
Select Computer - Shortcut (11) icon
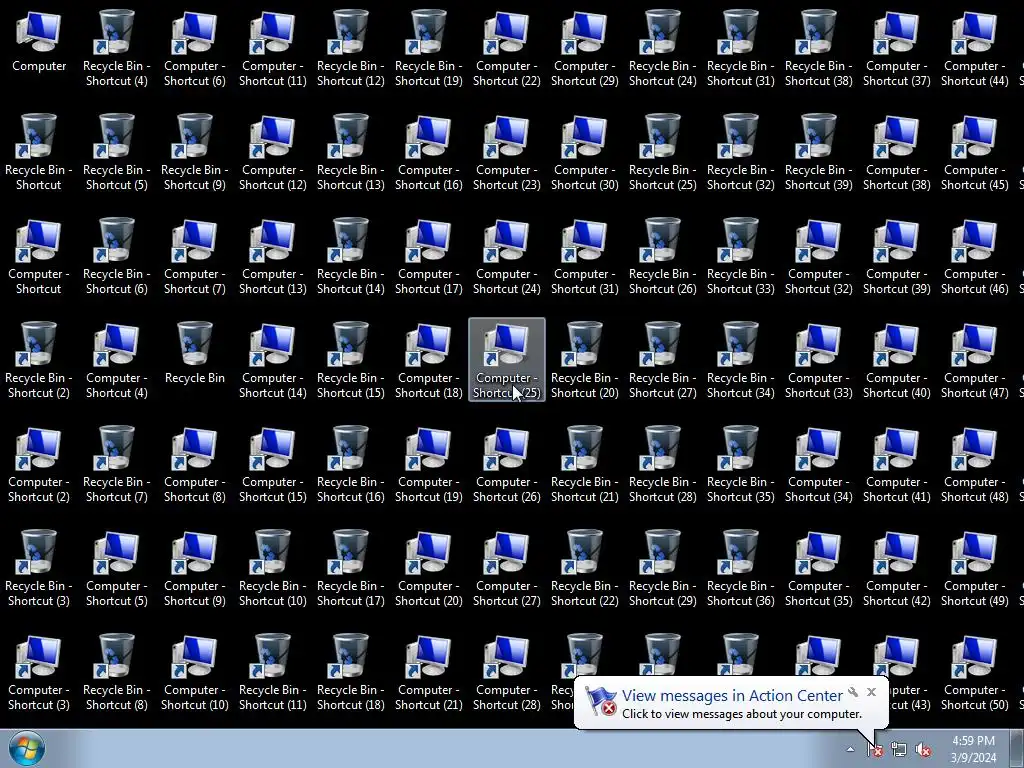click(272, 48)
